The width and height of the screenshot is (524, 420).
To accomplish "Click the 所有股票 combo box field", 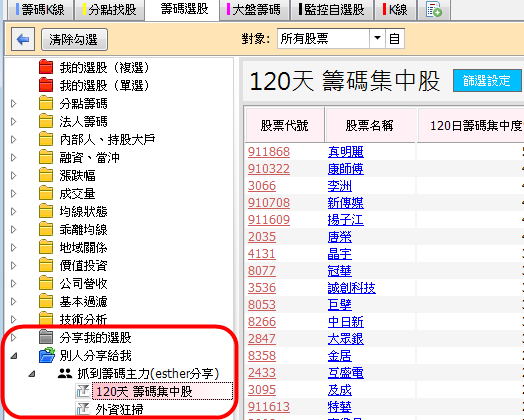I will [x=323, y=39].
